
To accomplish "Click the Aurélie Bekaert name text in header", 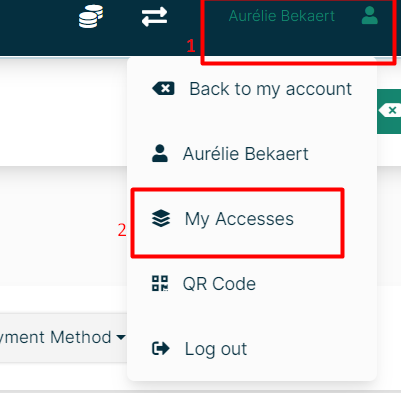I will point(282,16).
